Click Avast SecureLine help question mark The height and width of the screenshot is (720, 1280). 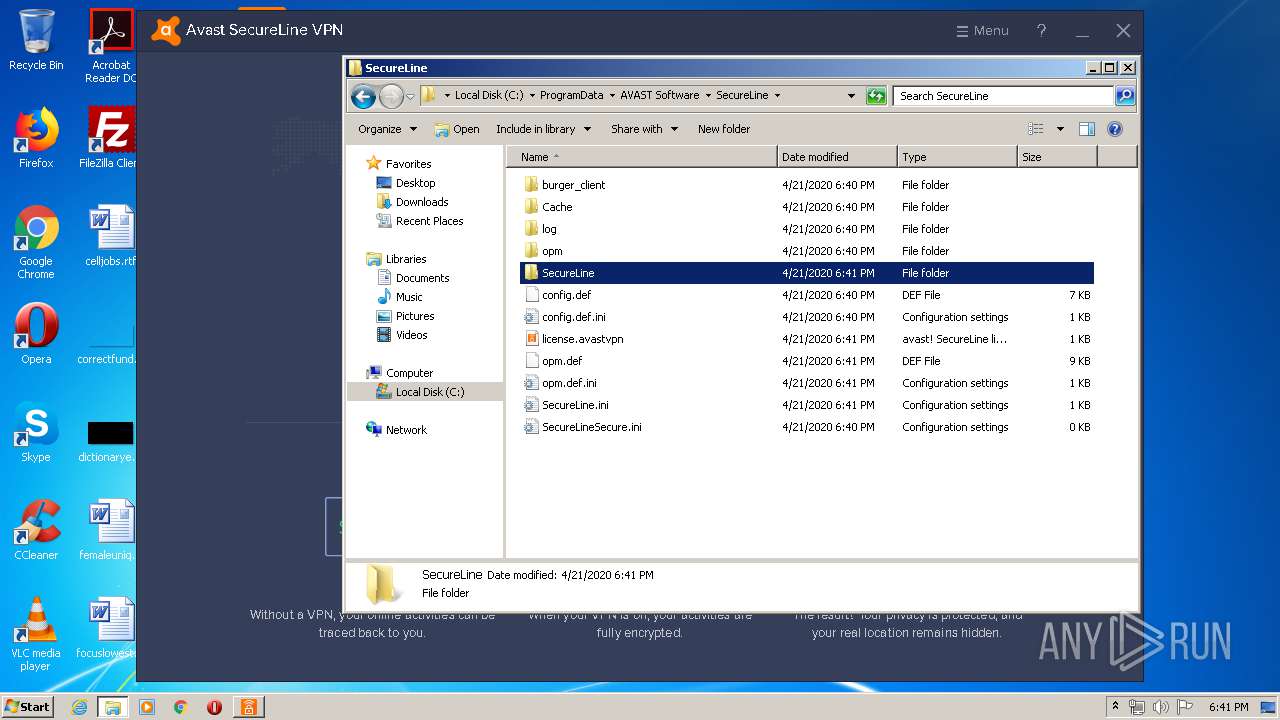(x=1041, y=30)
